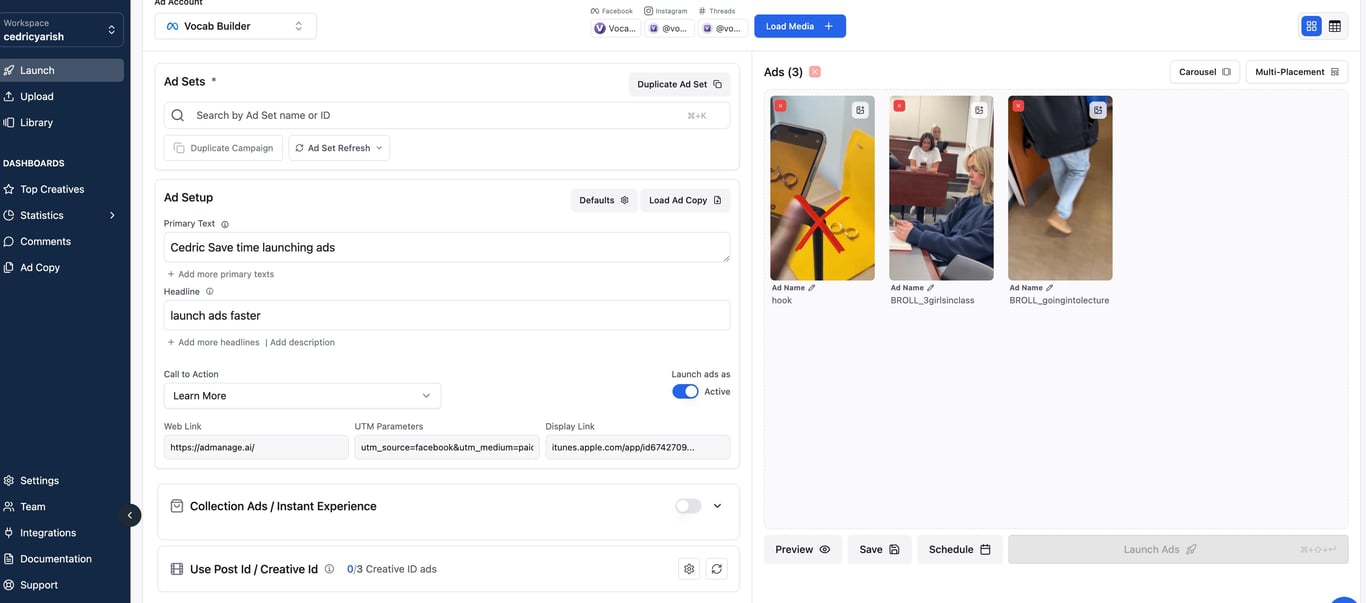This screenshot has width=1366, height=603.
Task: Click the Carousel button
Action: pyautogui.click(x=1204, y=72)
